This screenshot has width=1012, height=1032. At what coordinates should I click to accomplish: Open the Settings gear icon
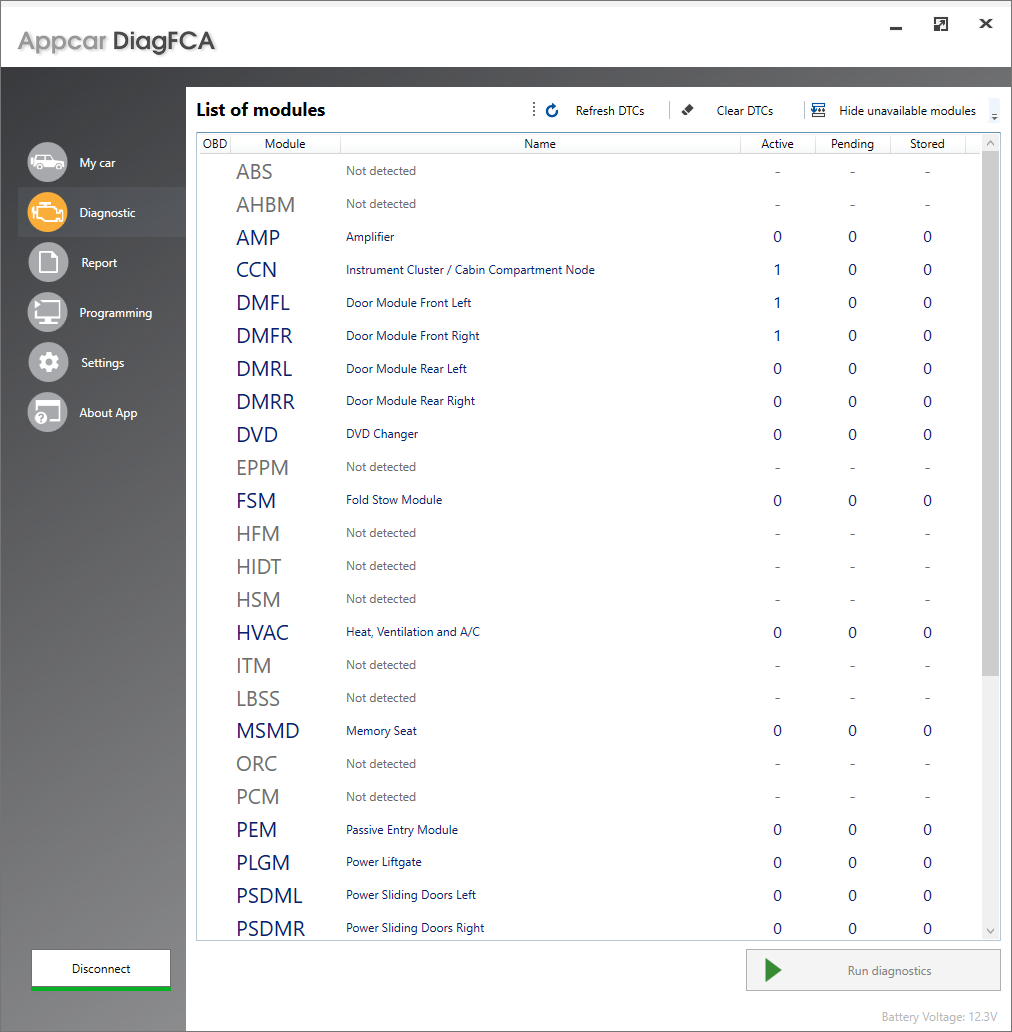[47, 362]
